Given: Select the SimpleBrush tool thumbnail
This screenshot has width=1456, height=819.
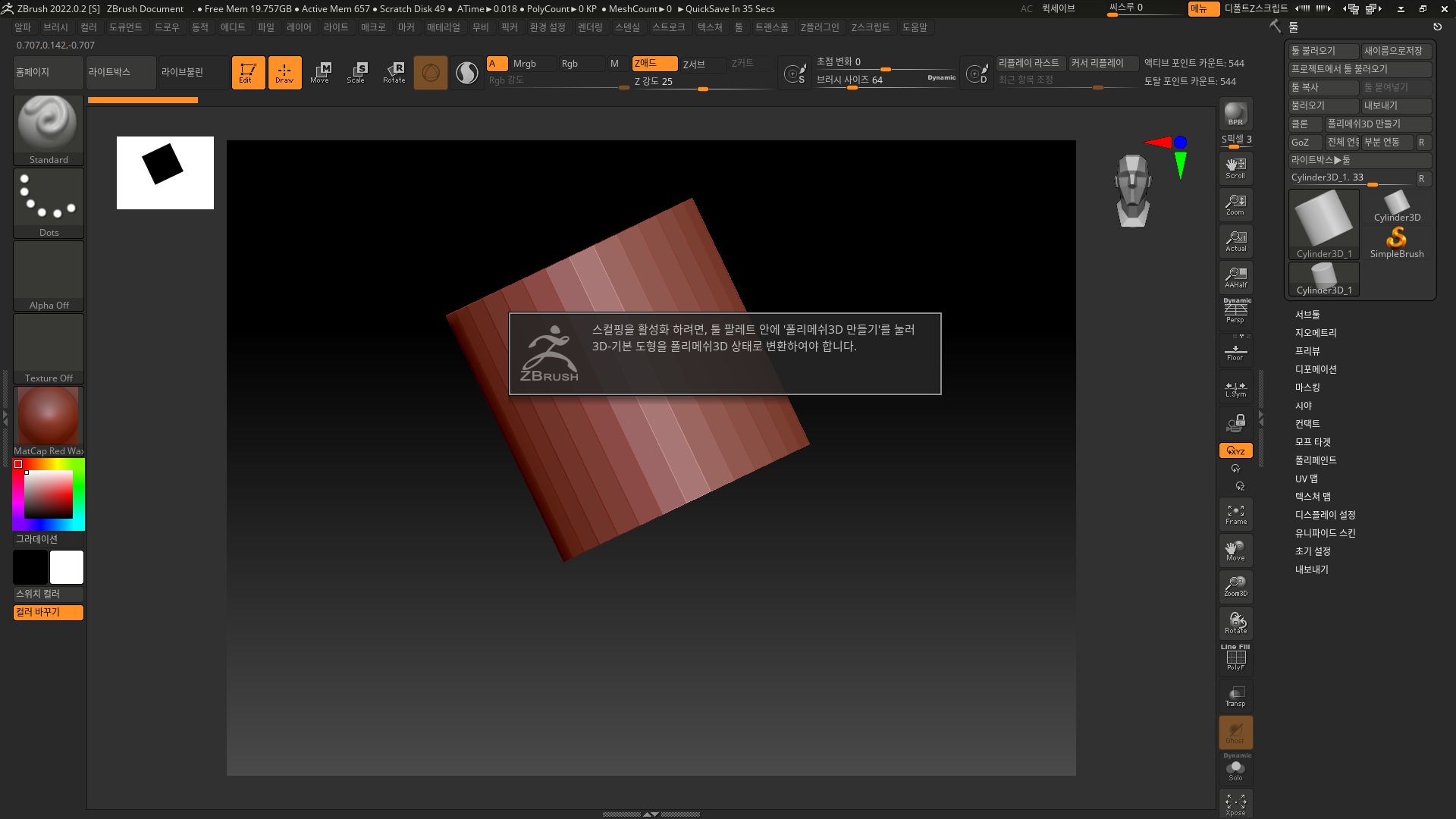Looking at the screenshot, I should click(x=1397, y=241).
